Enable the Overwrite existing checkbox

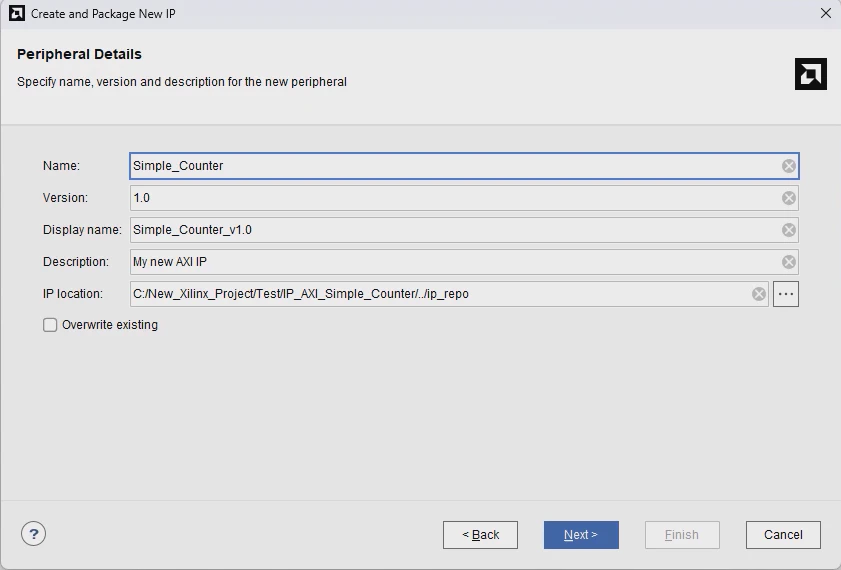50,325
